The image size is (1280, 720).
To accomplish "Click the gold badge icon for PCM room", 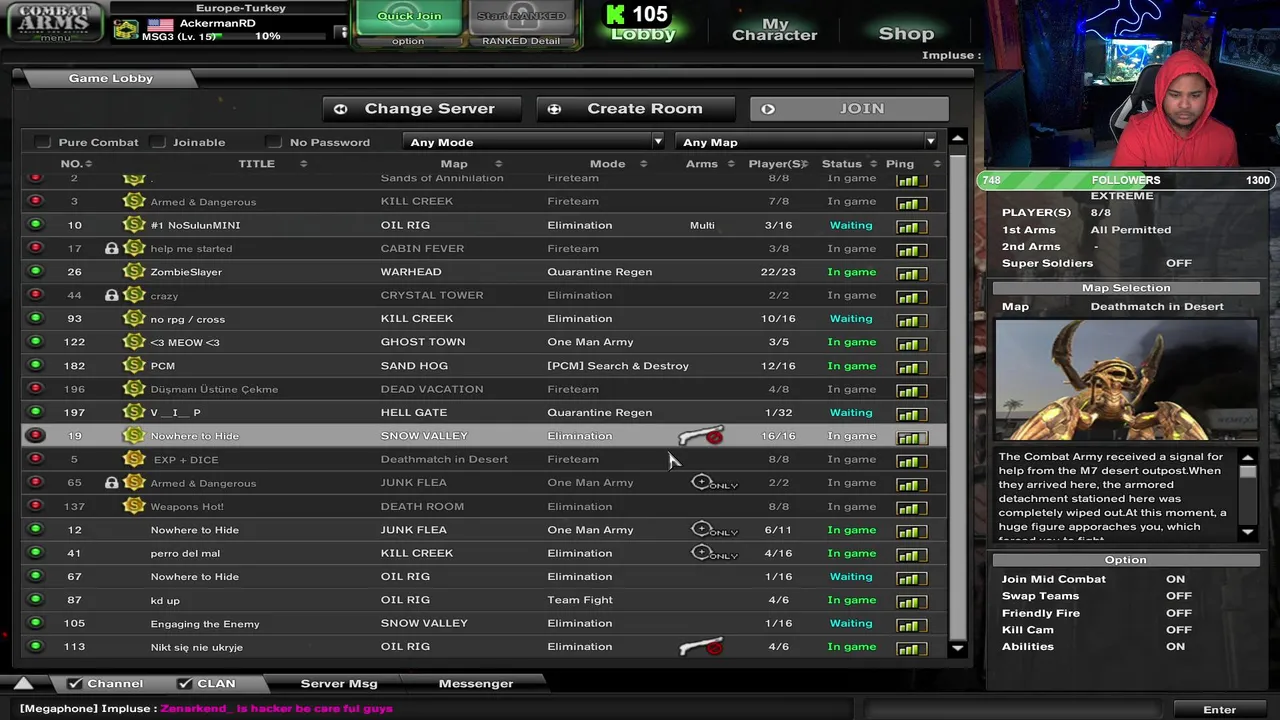I will [134, 365].
